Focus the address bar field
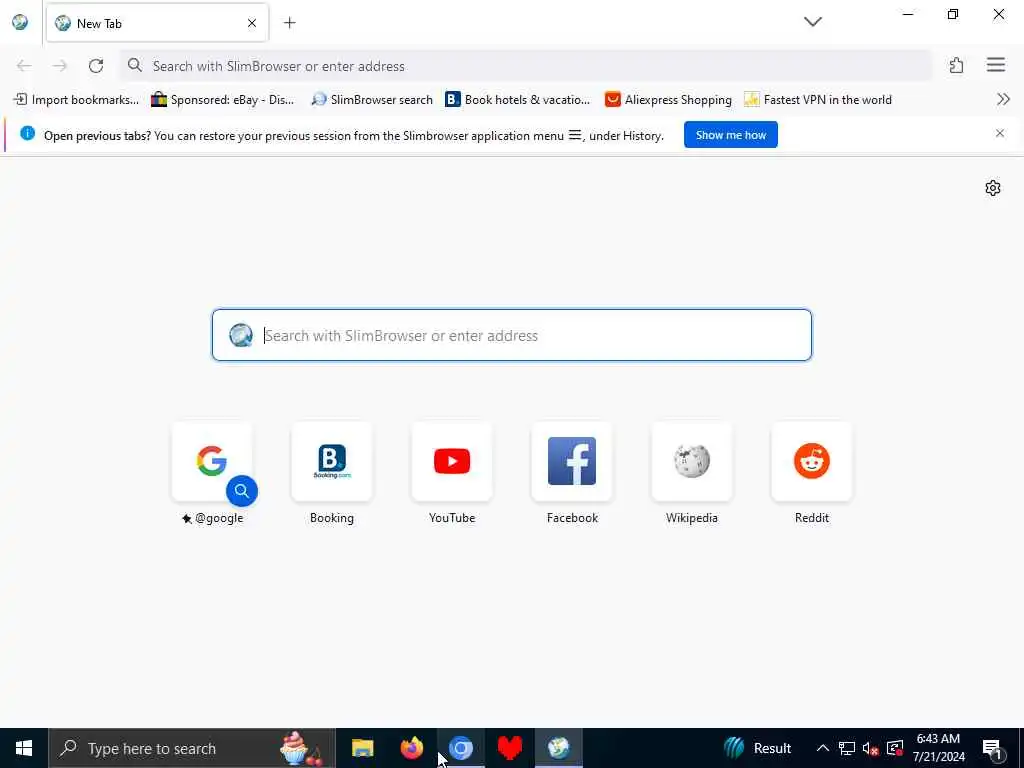This screenshot has height=768, width=1024. pos(526,65)
